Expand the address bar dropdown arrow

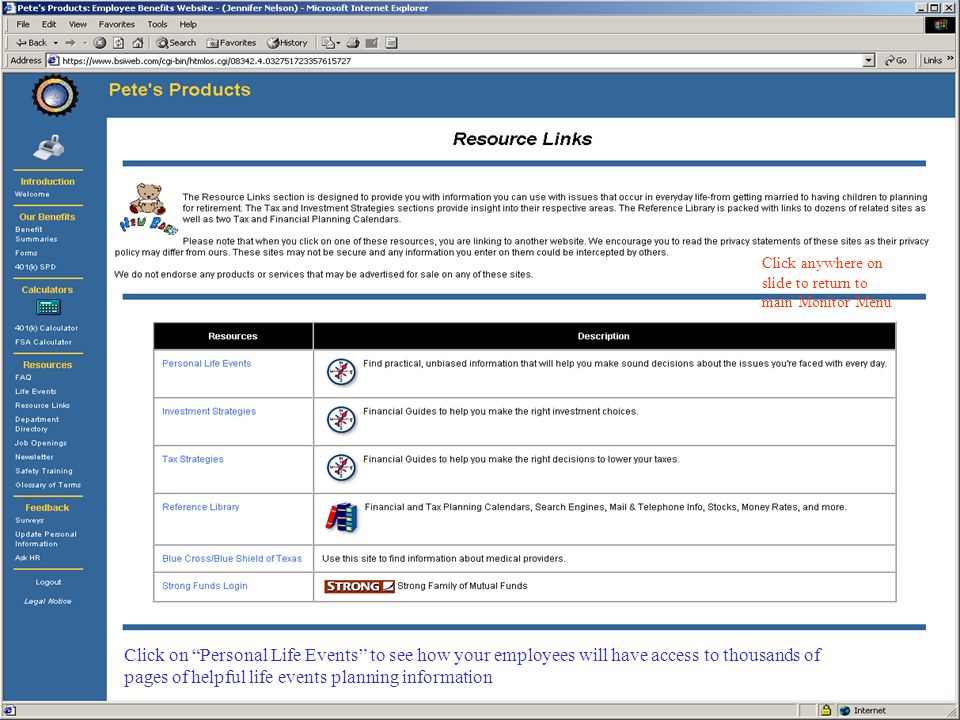point(868,61)
